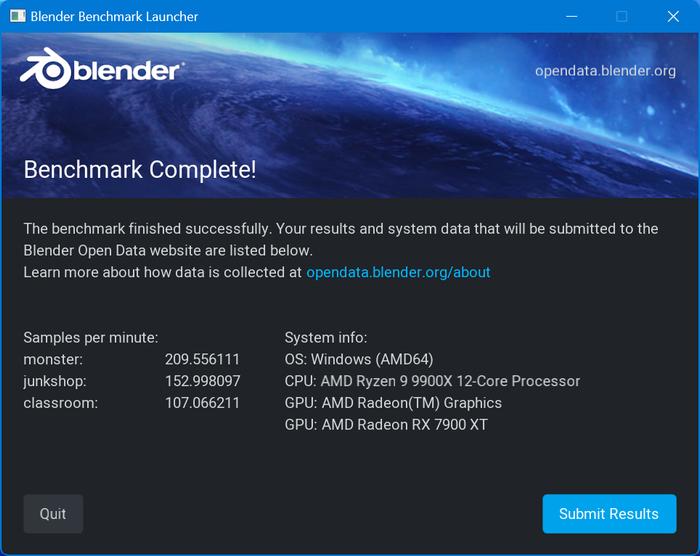Click the Blender logo in the banner
The height and width of the screenshot is (556, 700).
click(x=102, y=69)
